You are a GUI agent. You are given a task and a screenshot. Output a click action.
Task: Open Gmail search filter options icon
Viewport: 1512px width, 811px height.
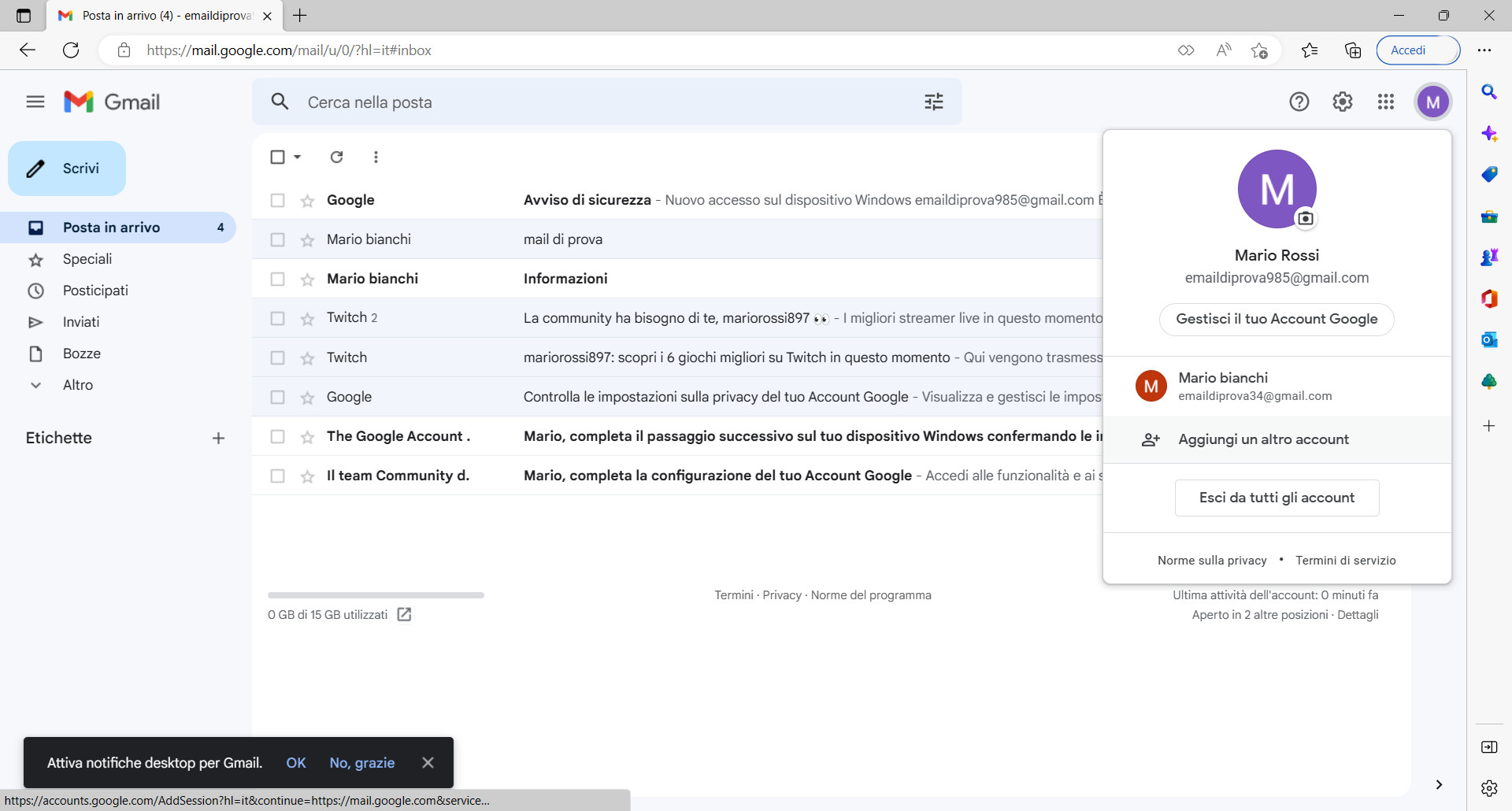pyautogui.click(x=933, y=102)
